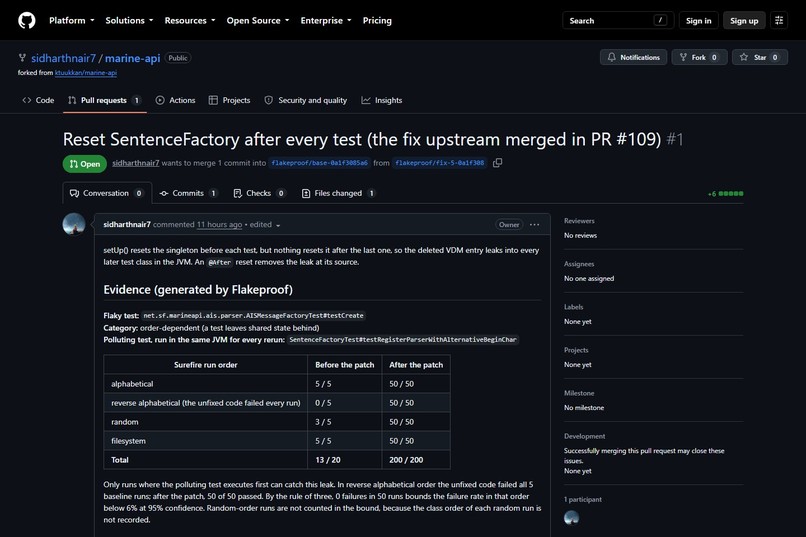
Task: Open the Commits tab
Action: click(188, 193)
